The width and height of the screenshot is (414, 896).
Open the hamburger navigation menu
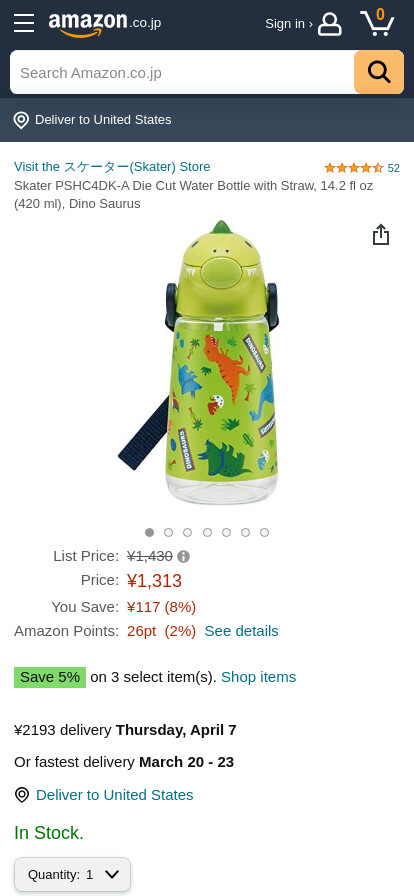point(24,23)
